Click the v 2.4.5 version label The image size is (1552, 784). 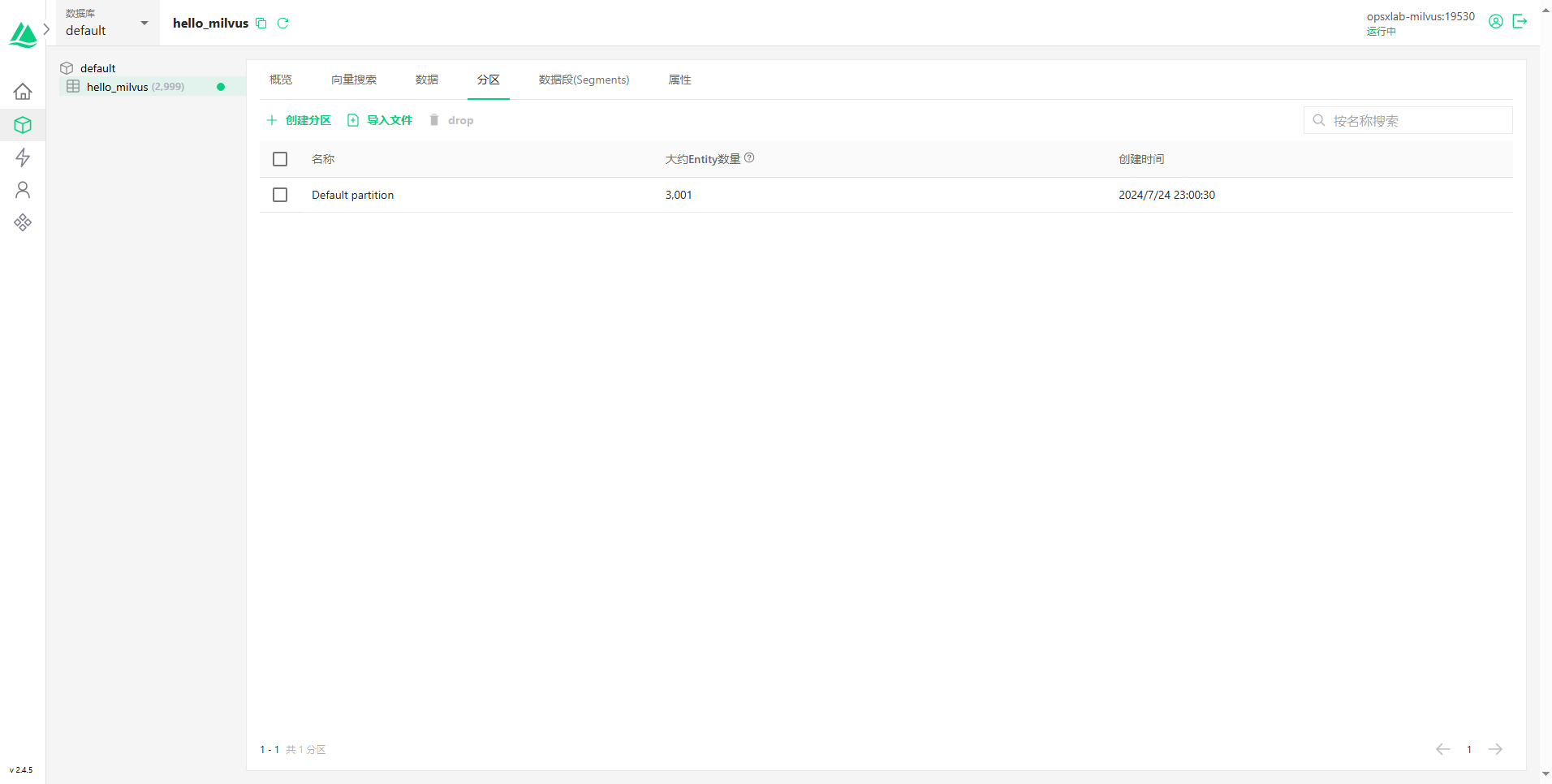pyautogui.click(x=21, y=769)
